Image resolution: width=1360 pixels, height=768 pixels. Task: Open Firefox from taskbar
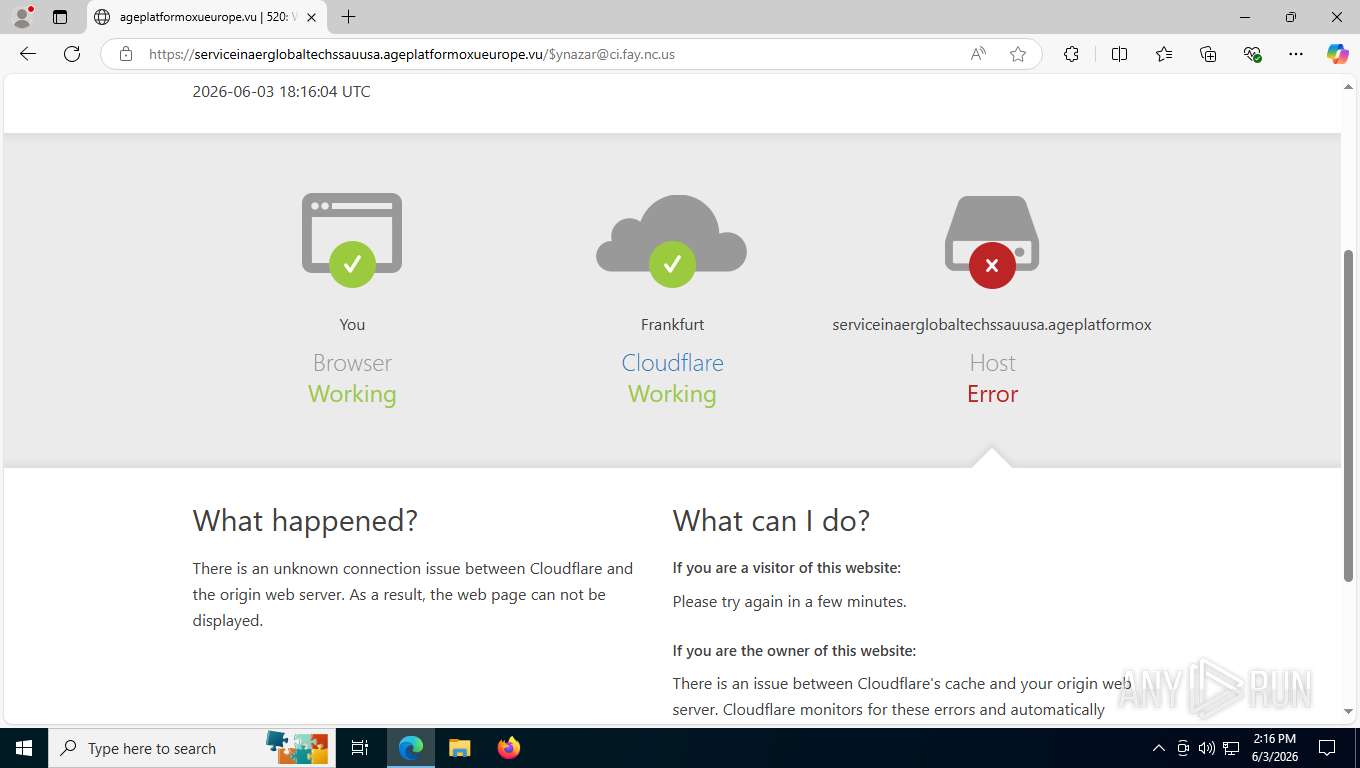[x=508, y=748]
